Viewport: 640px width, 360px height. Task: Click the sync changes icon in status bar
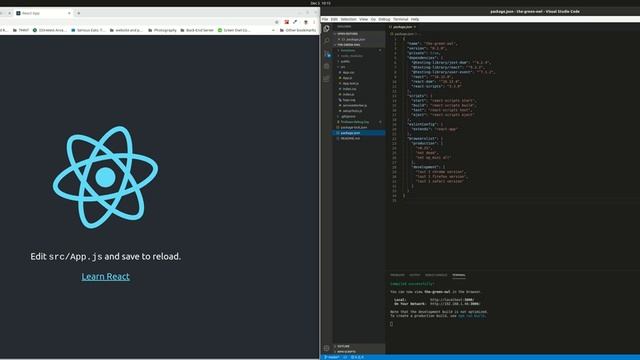click(x=345, y=357)
